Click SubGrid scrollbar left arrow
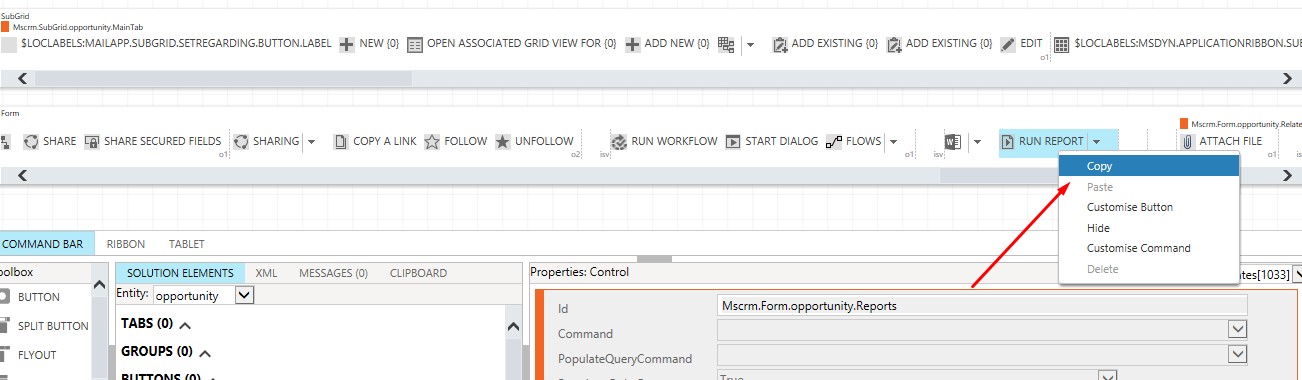Viewport: 1302px width, 380px height. 23,78
